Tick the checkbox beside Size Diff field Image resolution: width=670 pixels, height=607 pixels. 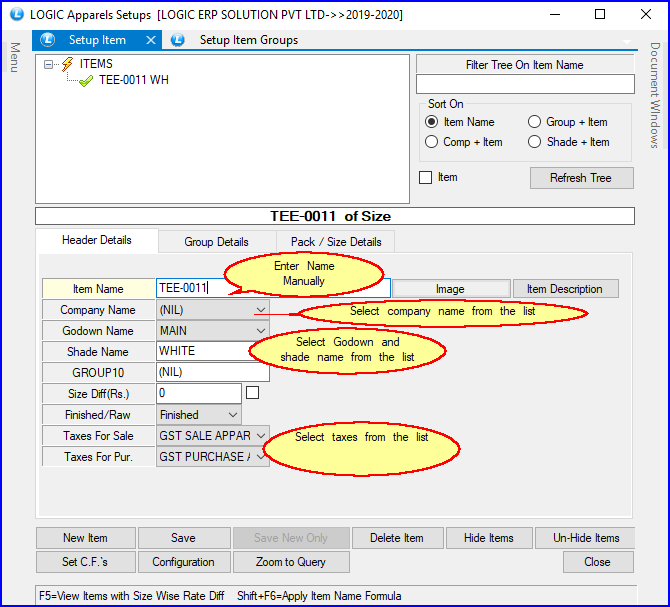[253, 393]
